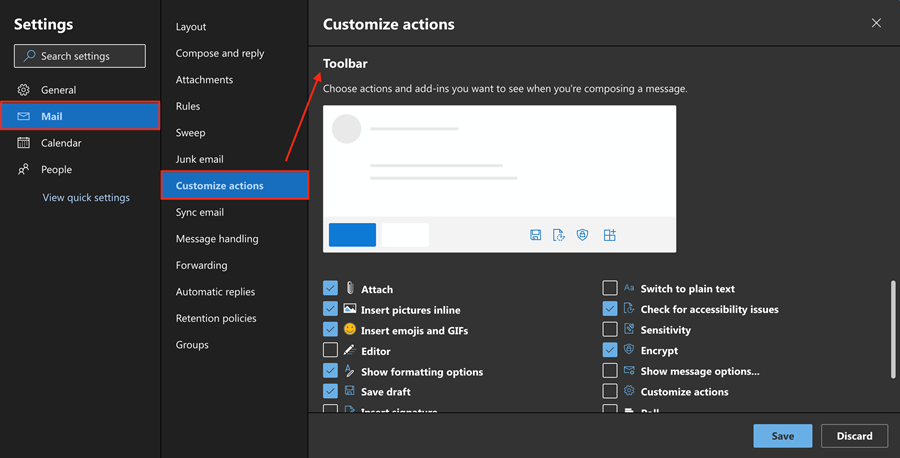Click the paperclip icon beside Attach
This screenshot has height=458, width=900.
click(x=350, y=288)
